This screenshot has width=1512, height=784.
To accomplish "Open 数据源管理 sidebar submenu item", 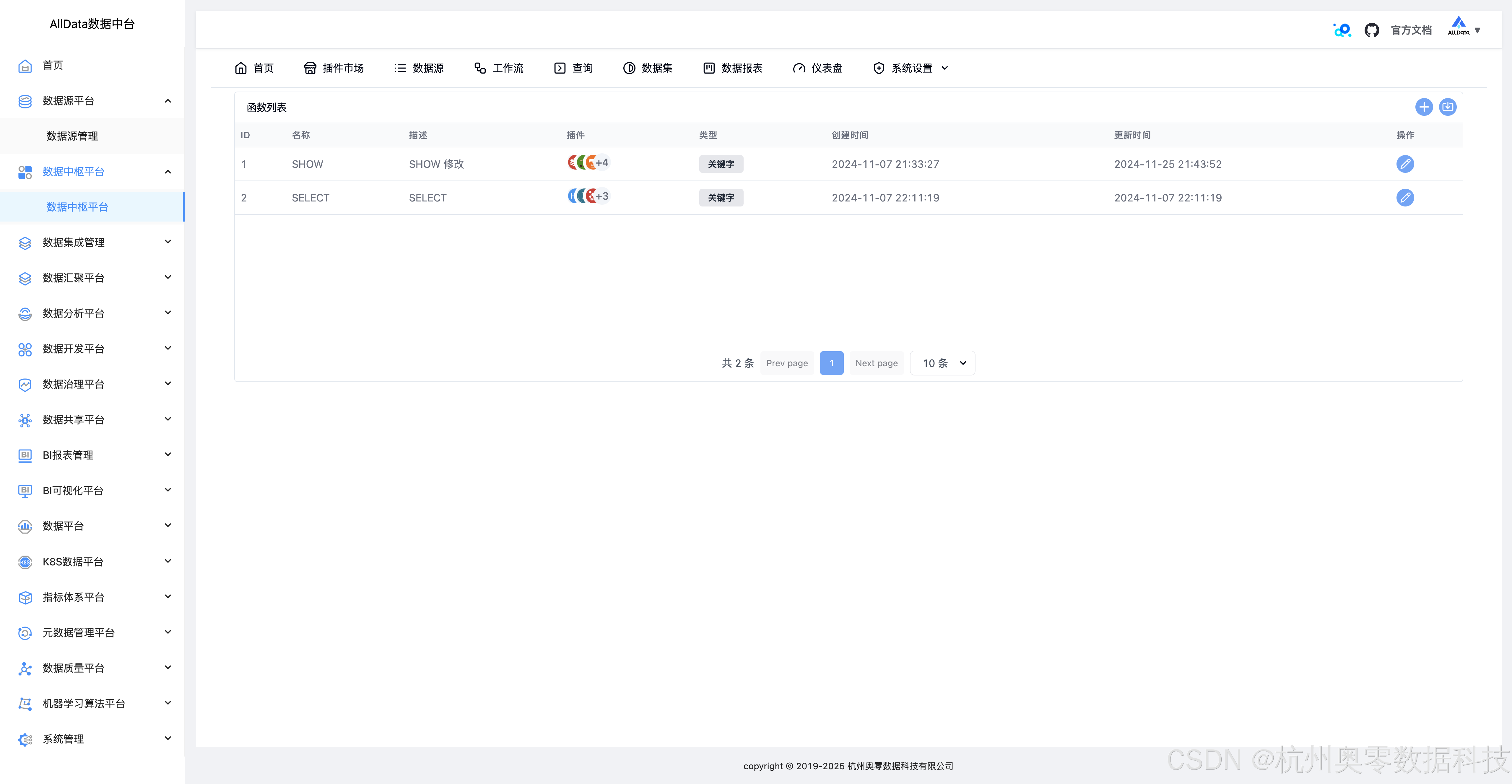I will click(92, 136).
